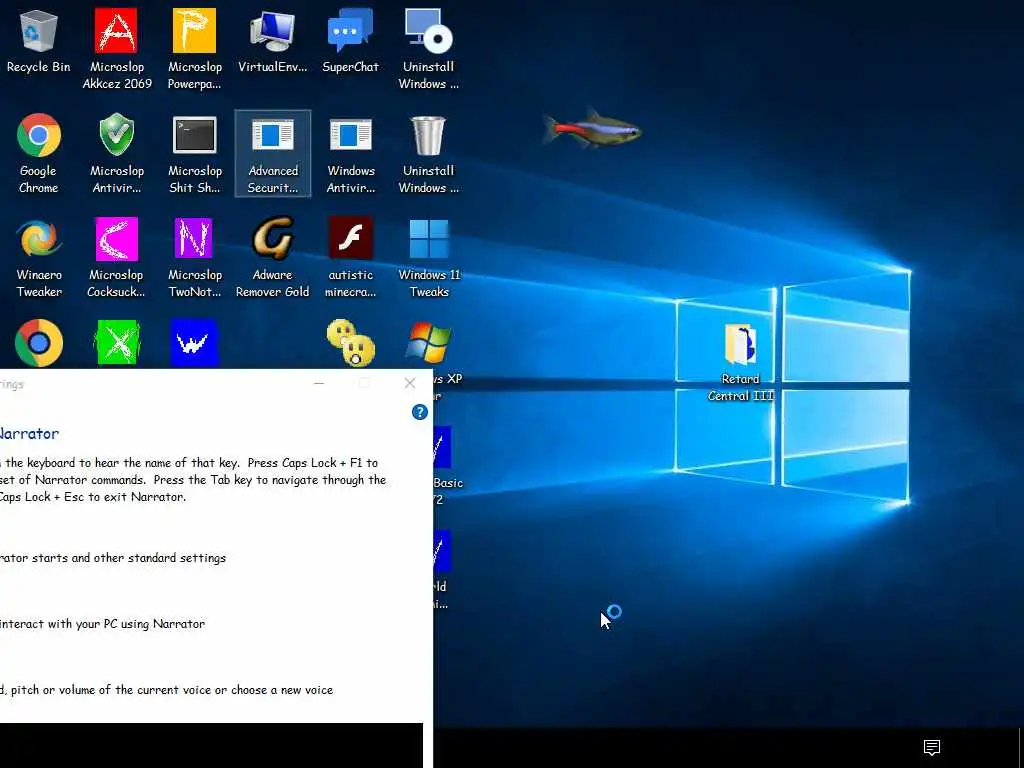Image resolution: width=1024 pixels, height=768 pixels.
Task: Select the Advanced Securit... icon
Action: pyautogui.click(x=272, y=153)
